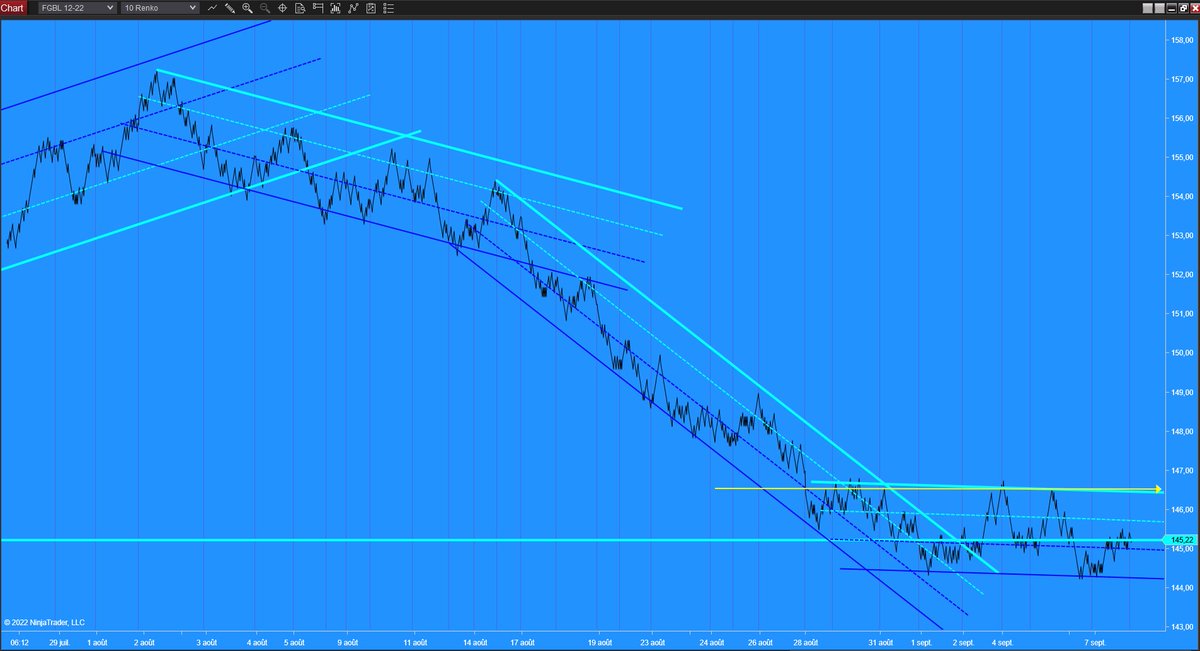Click the 144,00 price axis label
This screenshot has height=651, width=1200.
click(1182, 588)
